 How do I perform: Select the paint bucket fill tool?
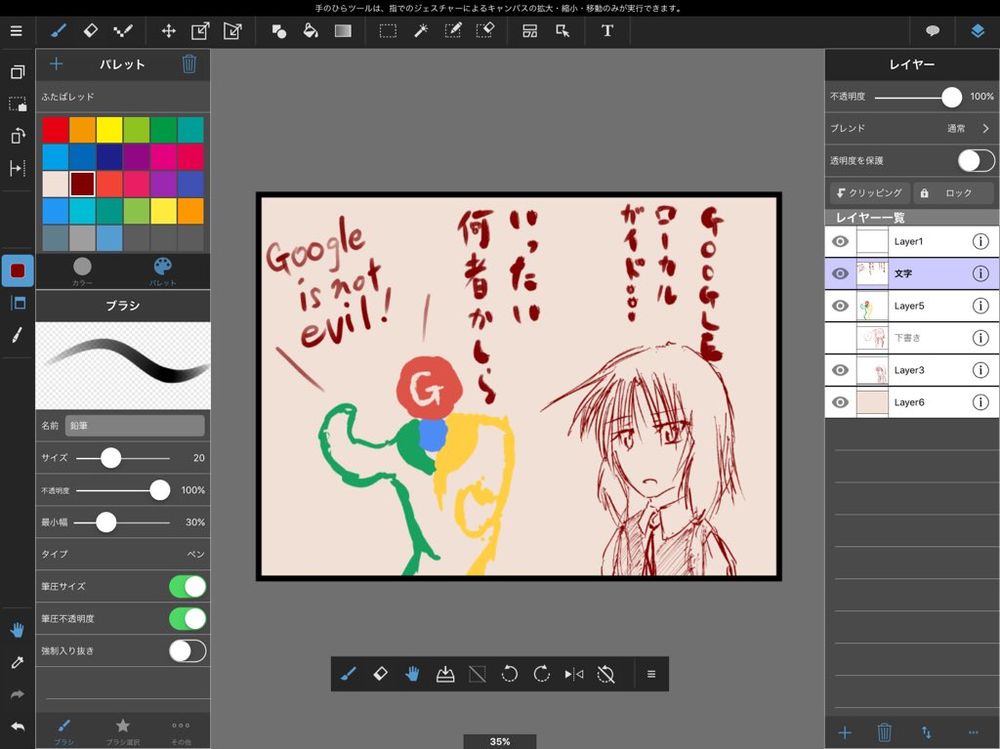click(311, 31)
